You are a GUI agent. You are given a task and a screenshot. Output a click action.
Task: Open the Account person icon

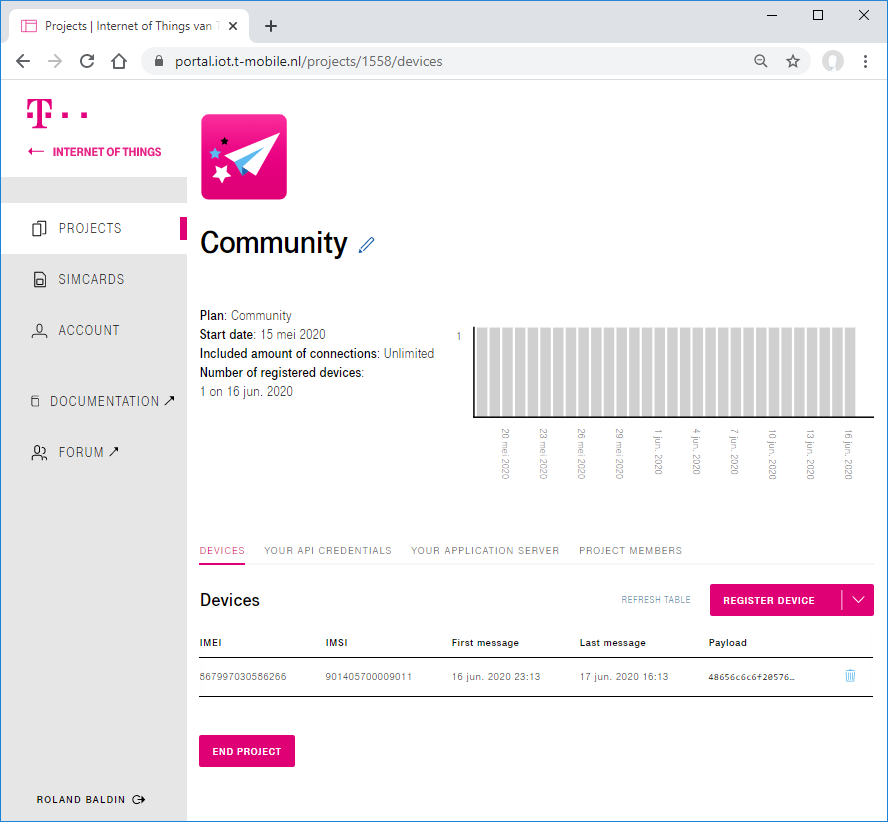[39, 331]
